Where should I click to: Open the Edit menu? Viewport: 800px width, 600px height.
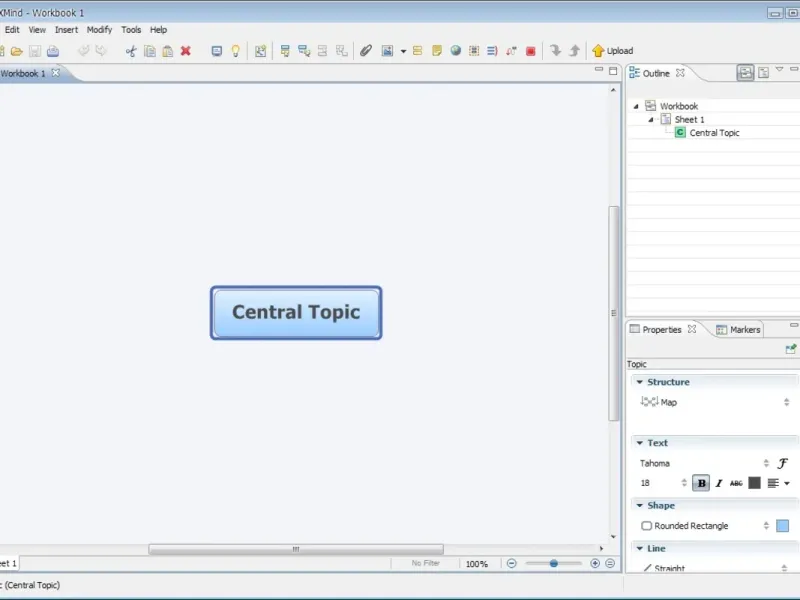pos(12,30)
